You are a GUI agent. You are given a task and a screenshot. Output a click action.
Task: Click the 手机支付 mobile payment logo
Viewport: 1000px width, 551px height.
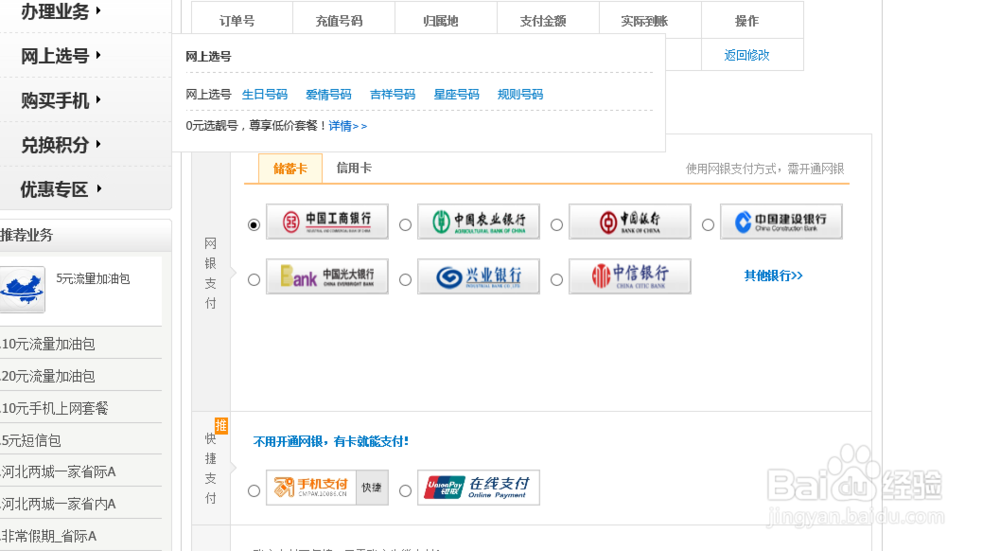(311, 488)
